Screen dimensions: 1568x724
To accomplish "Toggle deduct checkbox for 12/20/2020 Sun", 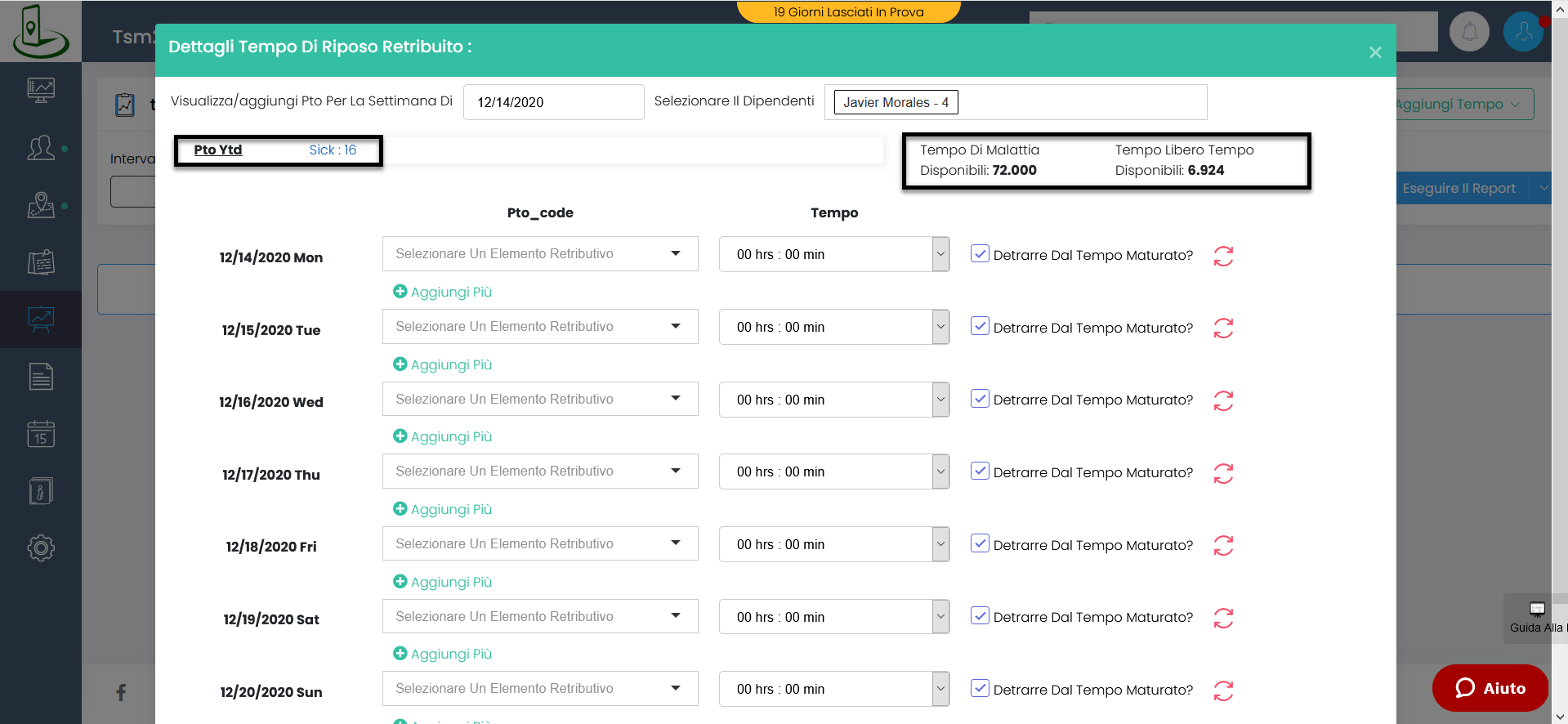I will click(980, 688).
